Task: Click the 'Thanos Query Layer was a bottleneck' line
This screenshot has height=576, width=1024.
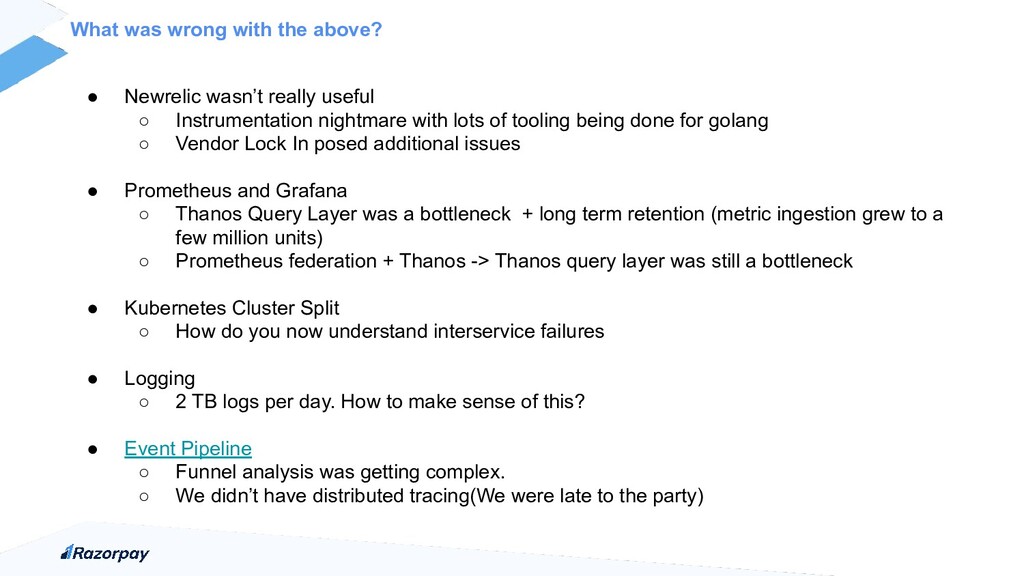Action: pyautogui.click(x=558, y=214)
